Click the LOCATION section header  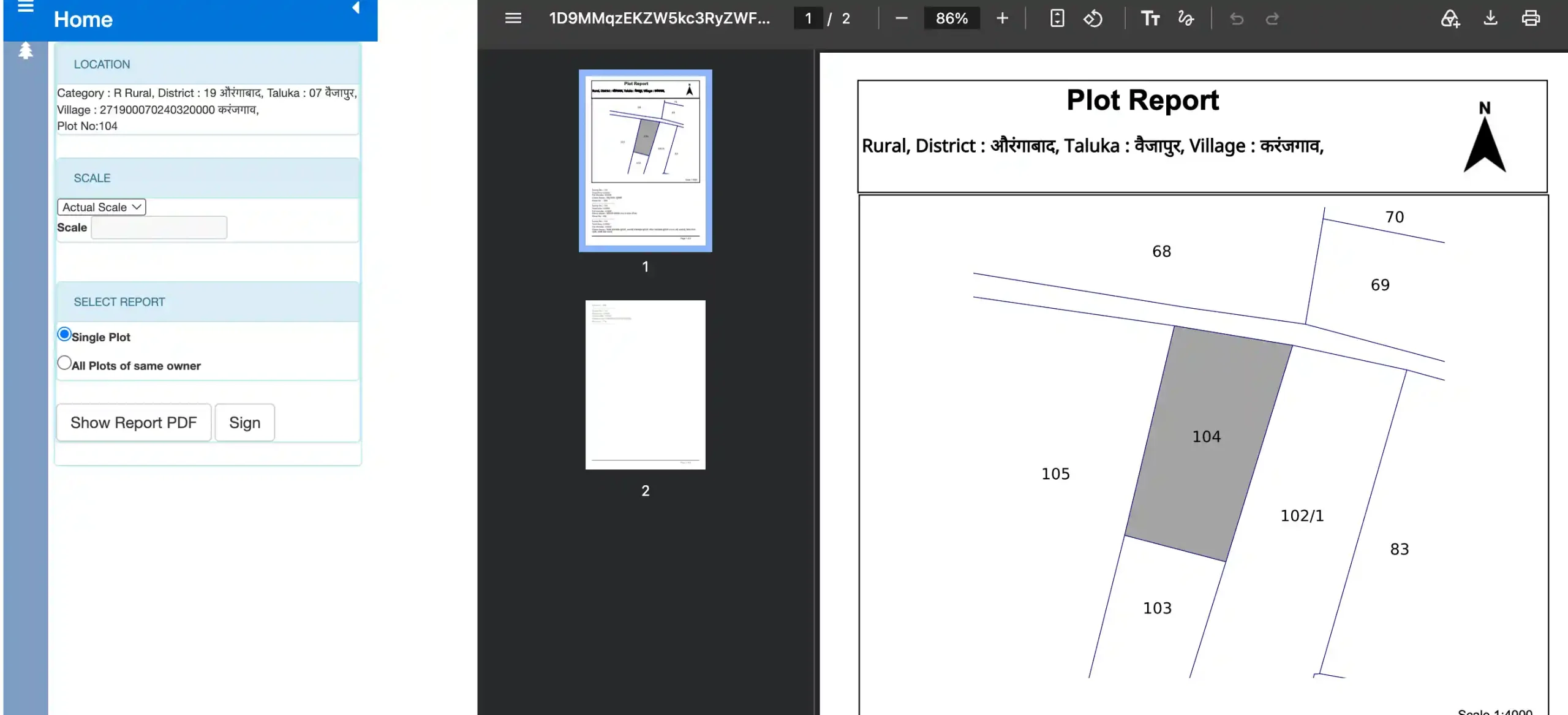tap(208, 64)
